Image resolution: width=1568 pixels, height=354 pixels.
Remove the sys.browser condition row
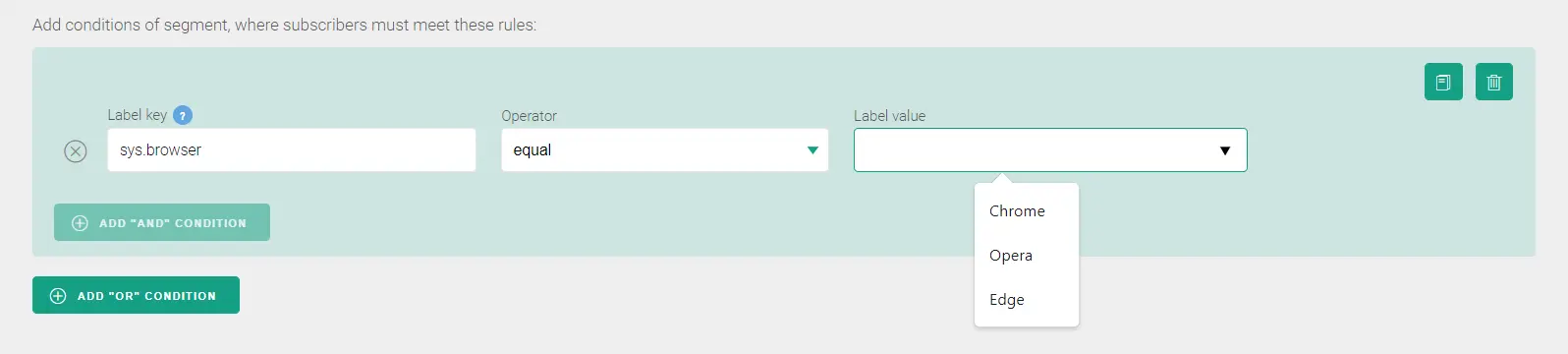click(x=76, y=150)
